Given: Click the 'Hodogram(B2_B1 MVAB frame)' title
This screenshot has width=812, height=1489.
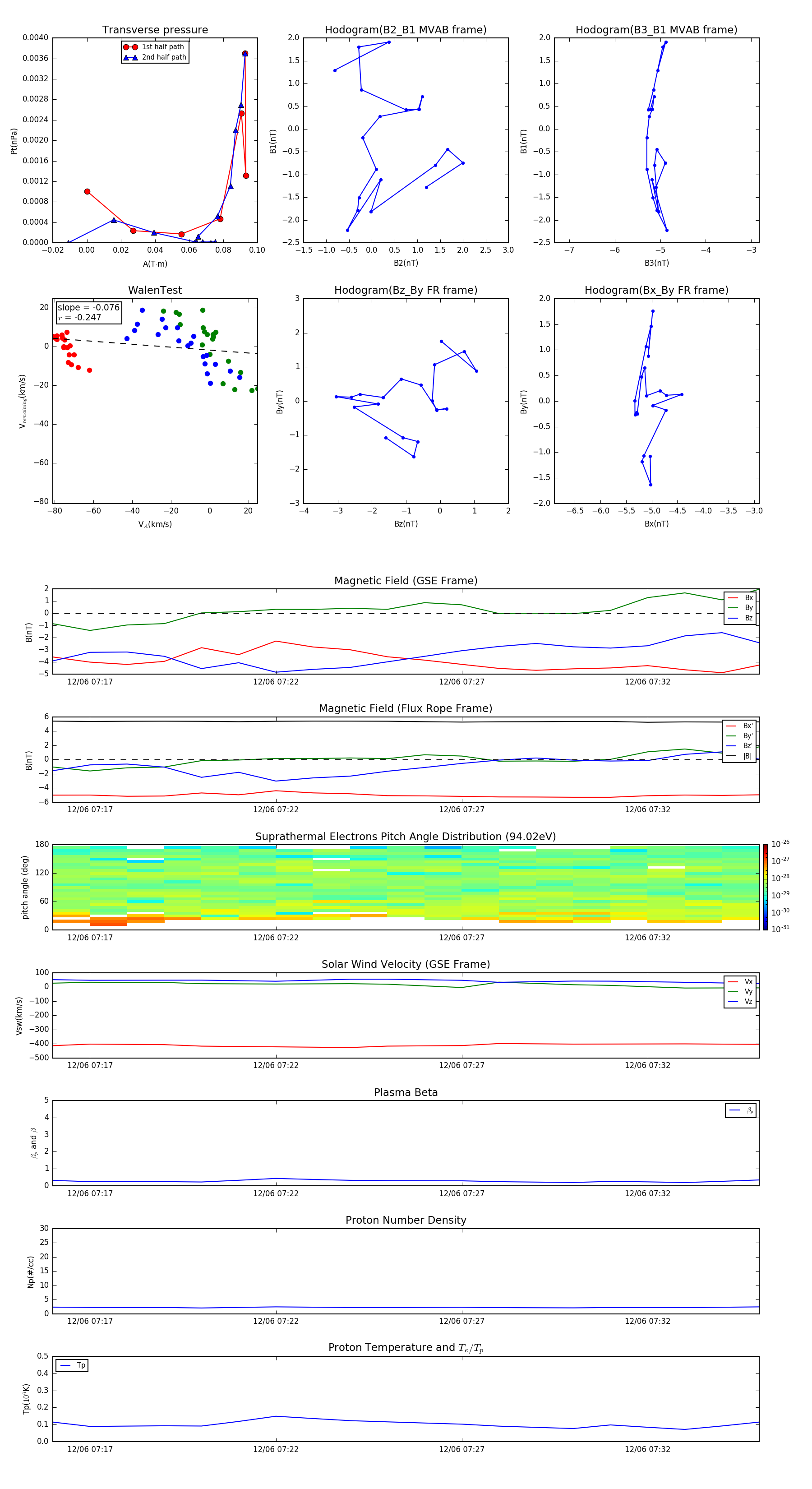Looking at the screenshot, I should [406, 30].
